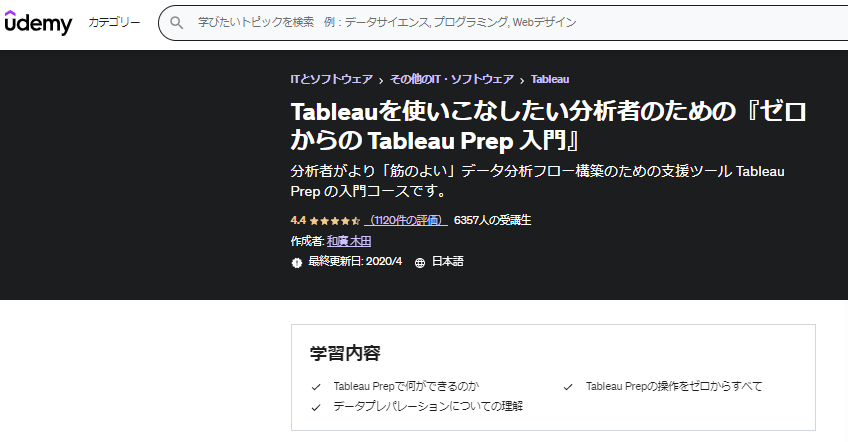The height and width of the screenshot is (442, 848).
Task: Click the globe language icon
Action: click(x=420, y=263)
